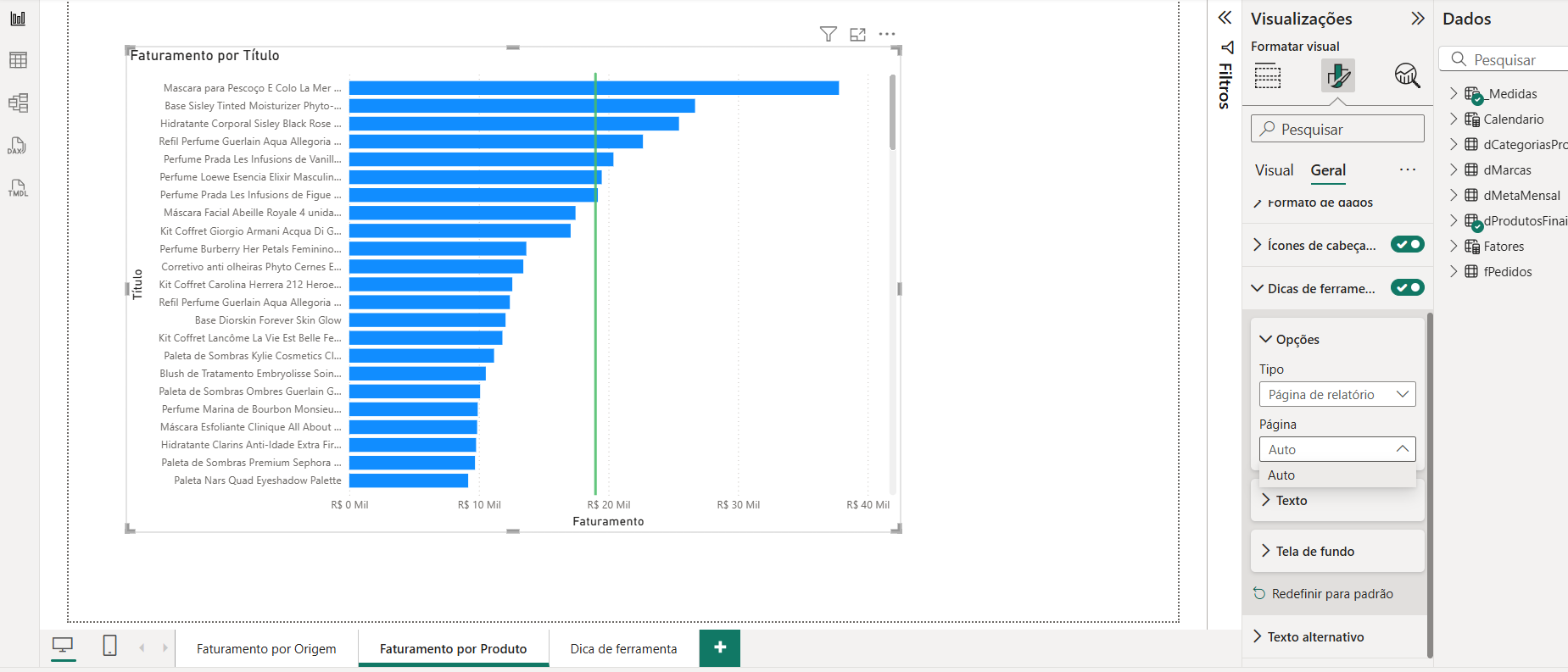Click the R$ 20 Mil axis label
Screen dimensions: 1568x672
(x=609, y=504)
